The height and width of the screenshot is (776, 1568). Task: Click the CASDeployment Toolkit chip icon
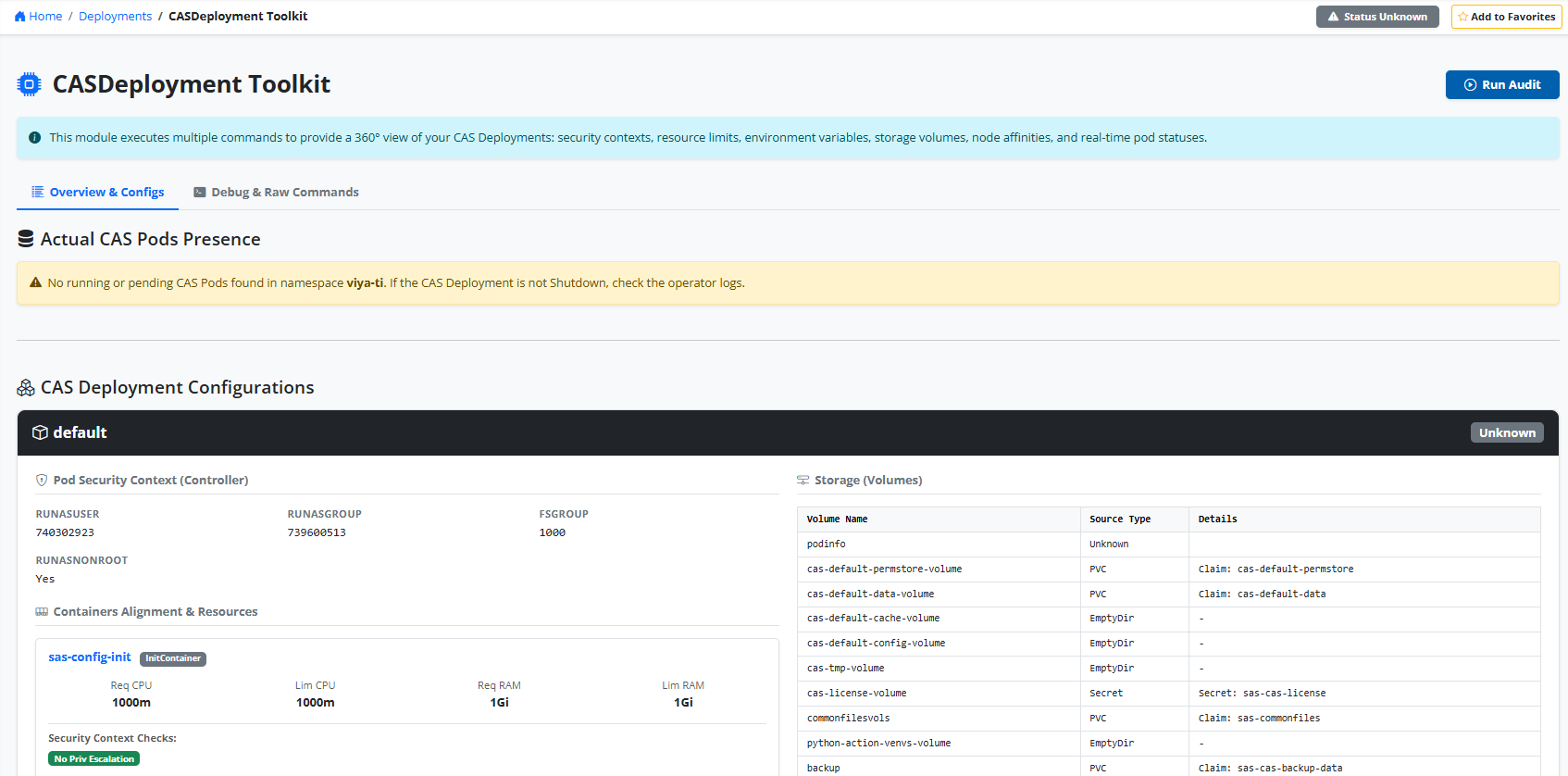coord(30,84)
